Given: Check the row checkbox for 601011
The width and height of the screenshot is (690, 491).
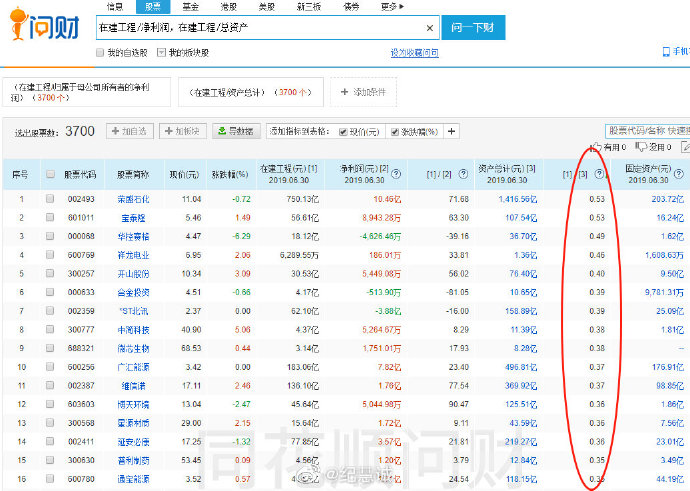Looking at the screenshot, I should click(50, 217).
